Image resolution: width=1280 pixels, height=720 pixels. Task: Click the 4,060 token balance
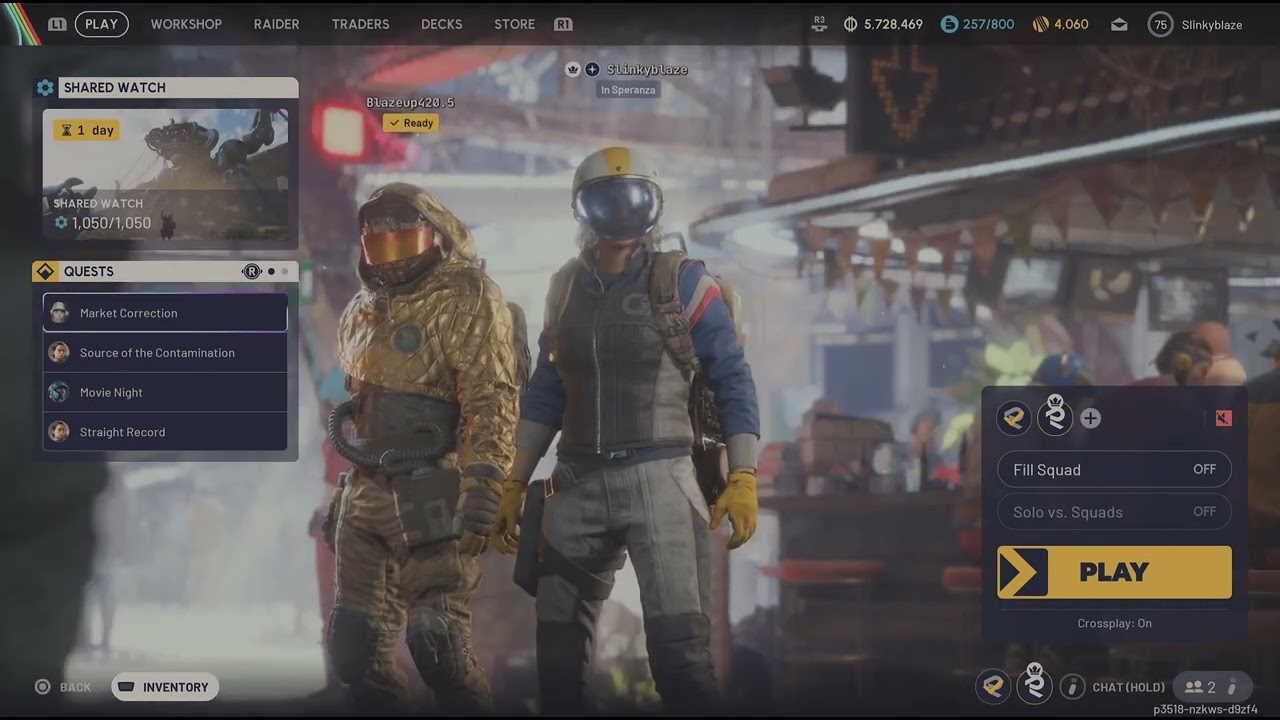click(x=1071, y=24)
